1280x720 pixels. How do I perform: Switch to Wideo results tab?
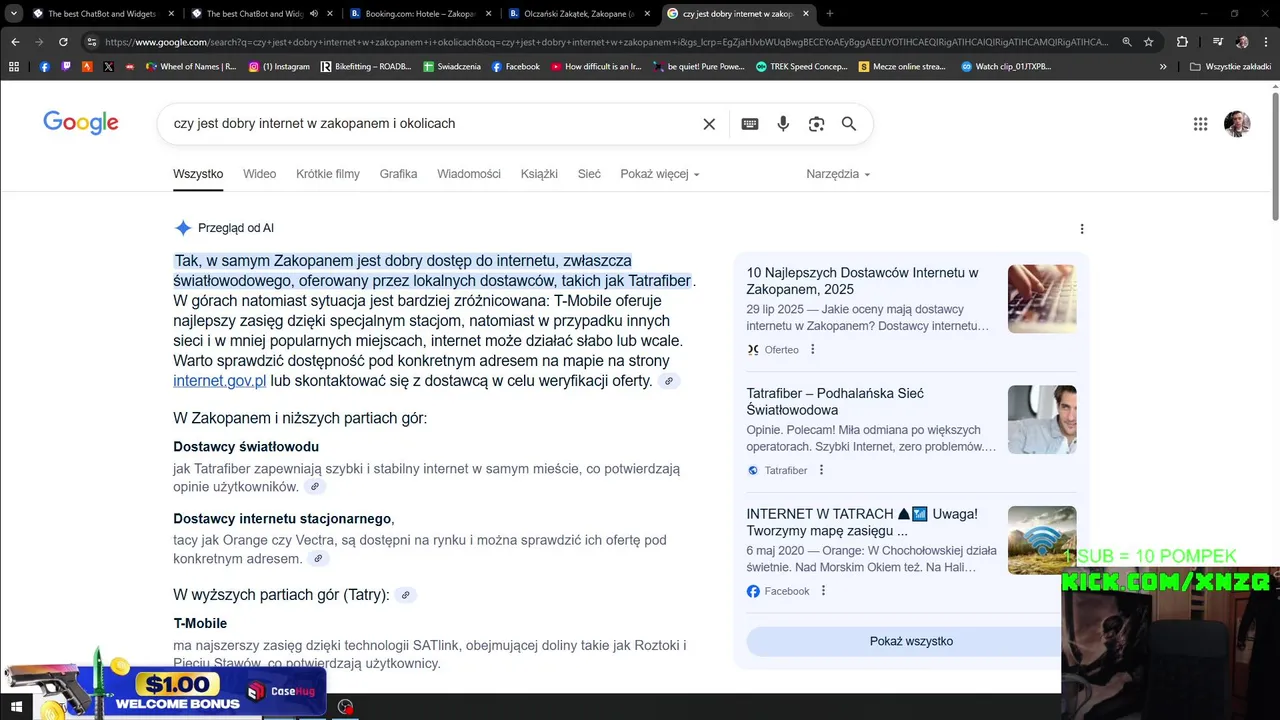(x=259, y=174)
